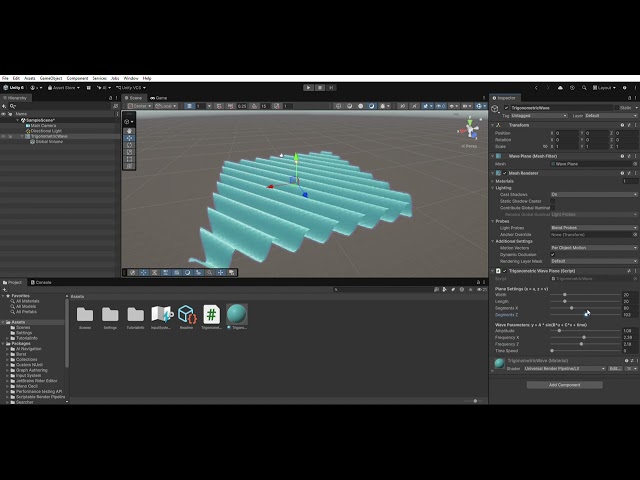Toggle the Mesh Renderer enabled checkbox
The width and height of the screenshot is (640, 480).
point(505,173)
